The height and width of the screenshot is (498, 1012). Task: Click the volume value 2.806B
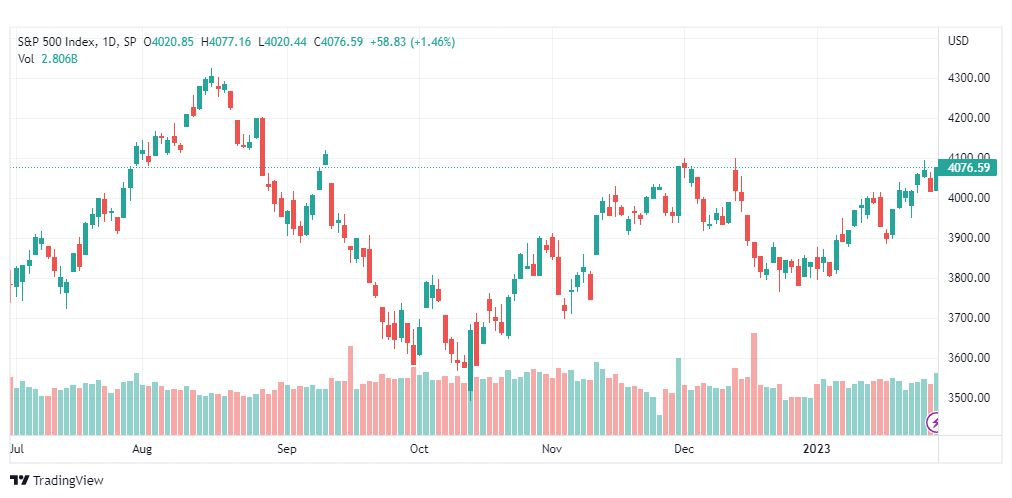[59, 59]
